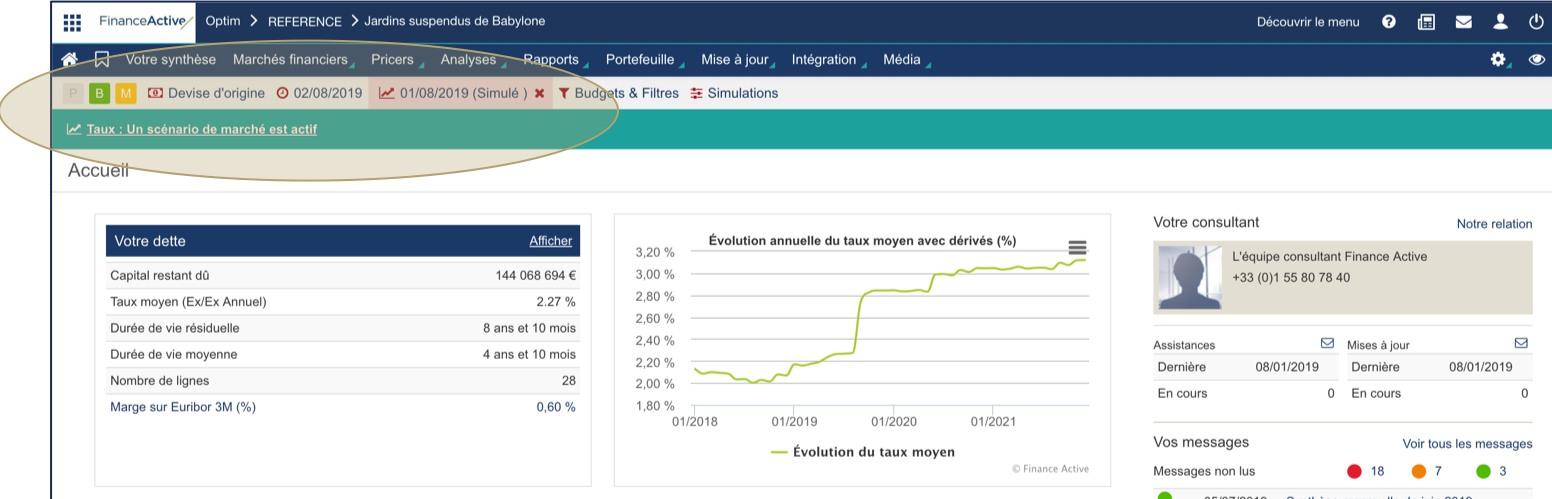Open the chart hamburger menu icon
The width and height of the screenshot is (1552, 499).
tap(1077, 248)
